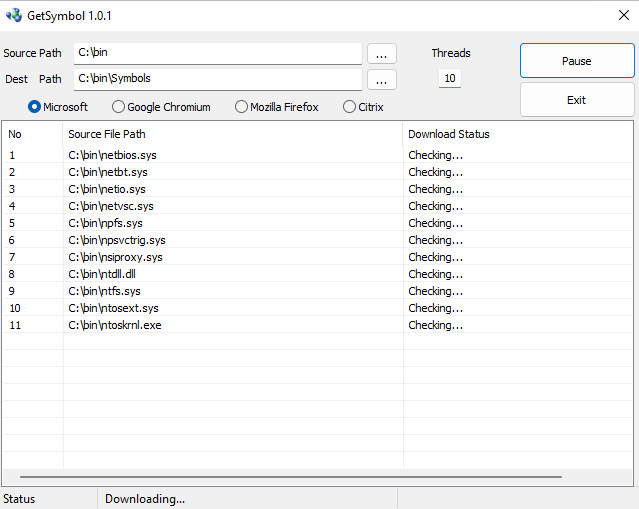639x509 pixels.
Task: Click into the Source Path field
Action: [218, 53]
